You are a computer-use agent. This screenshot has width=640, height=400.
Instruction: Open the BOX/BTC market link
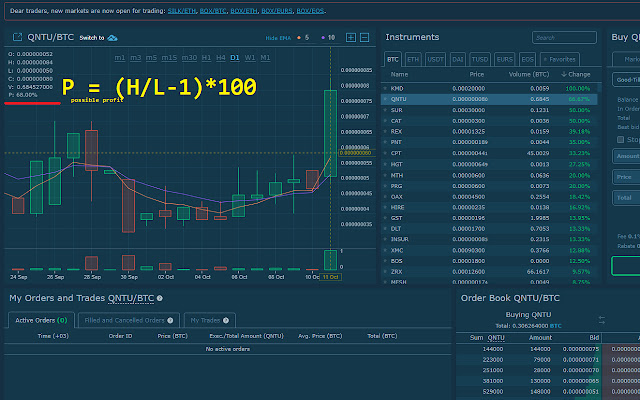pos(213,11)
